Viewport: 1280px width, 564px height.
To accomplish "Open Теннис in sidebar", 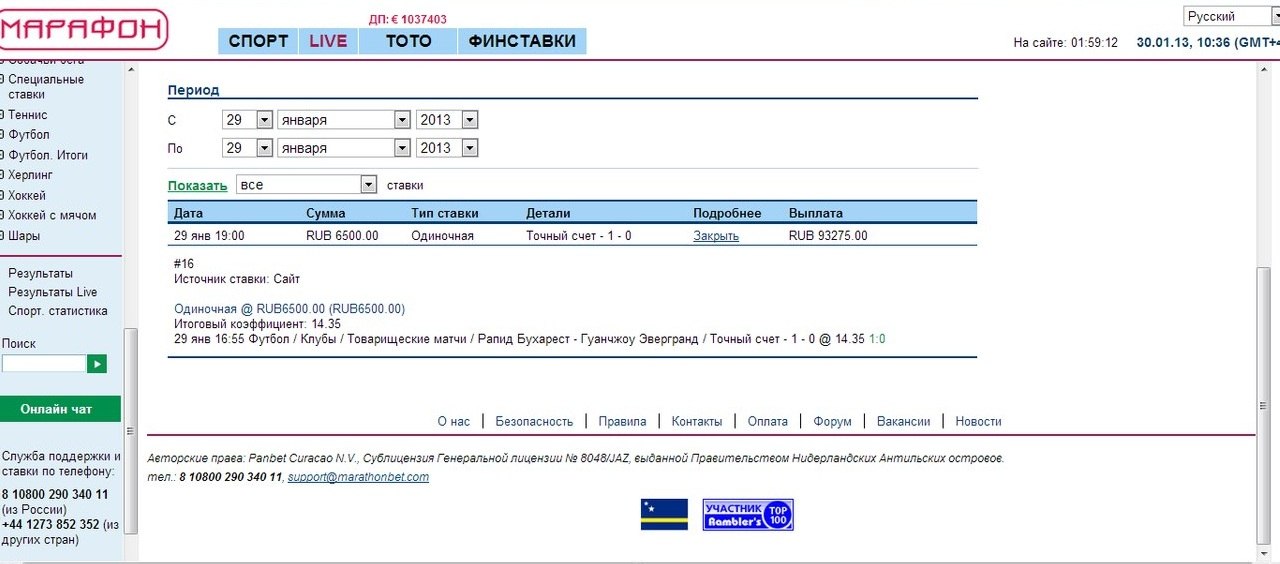I will (x=28, y=115).
